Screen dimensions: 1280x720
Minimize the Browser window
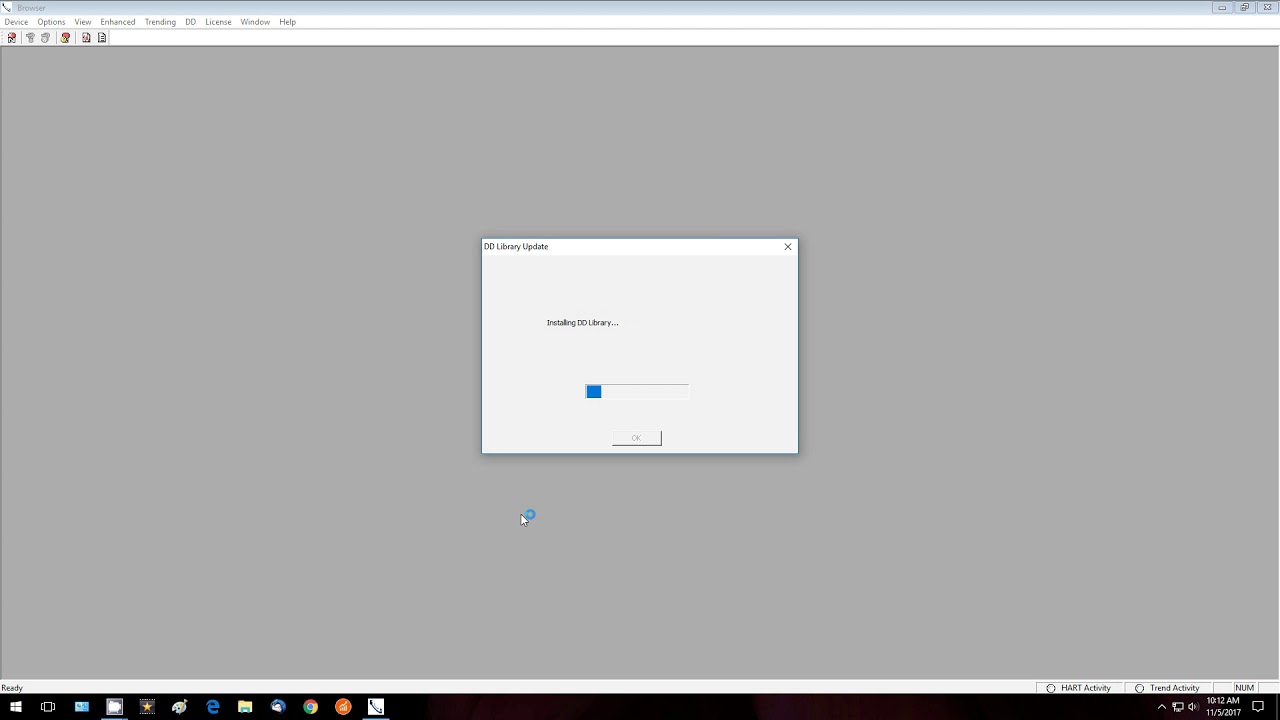(x=1222, y=7)
